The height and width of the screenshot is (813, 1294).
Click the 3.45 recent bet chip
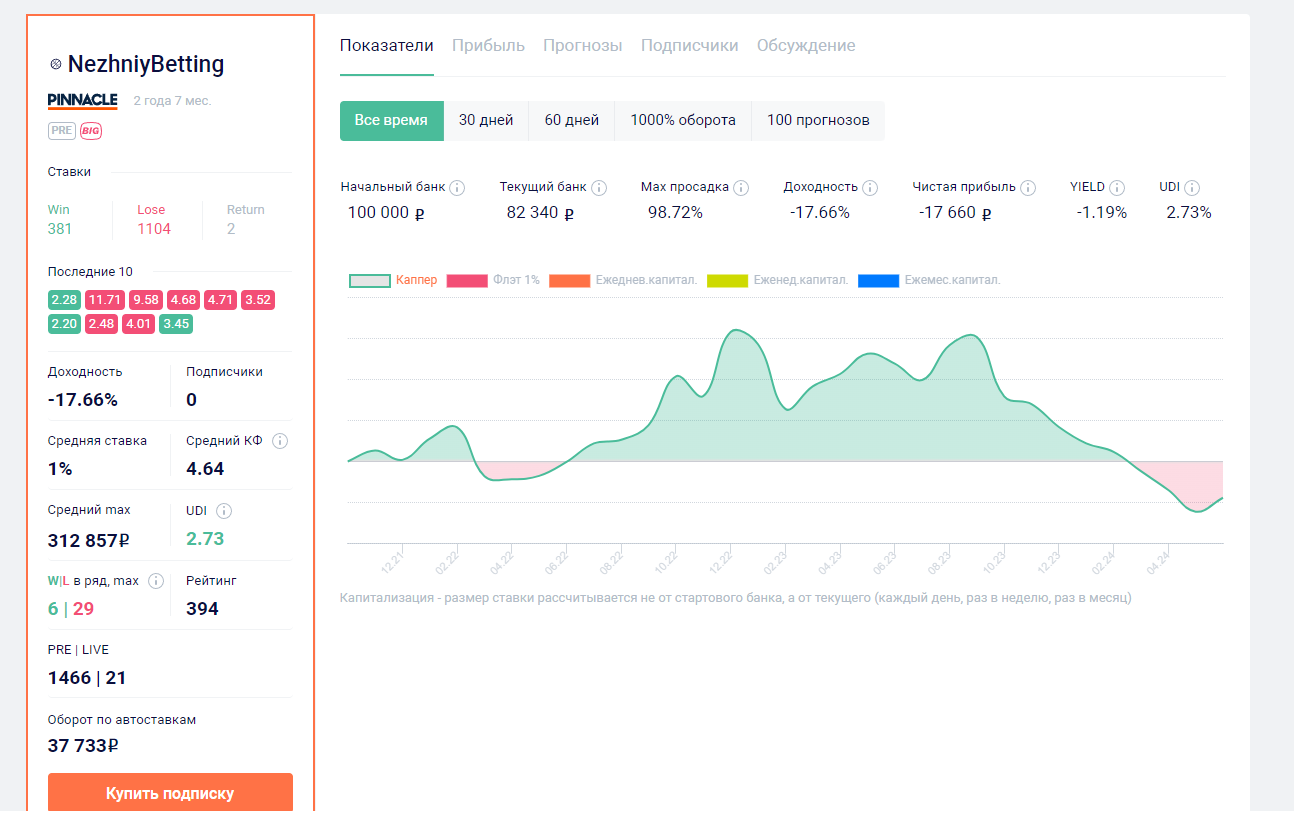(x=176, y=324)
